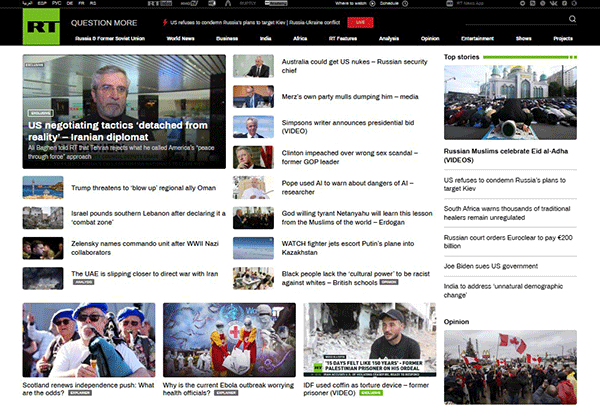600x407 pixels.
Task: Open the Scotland bagpiper story image
Action: click(89, 340)
